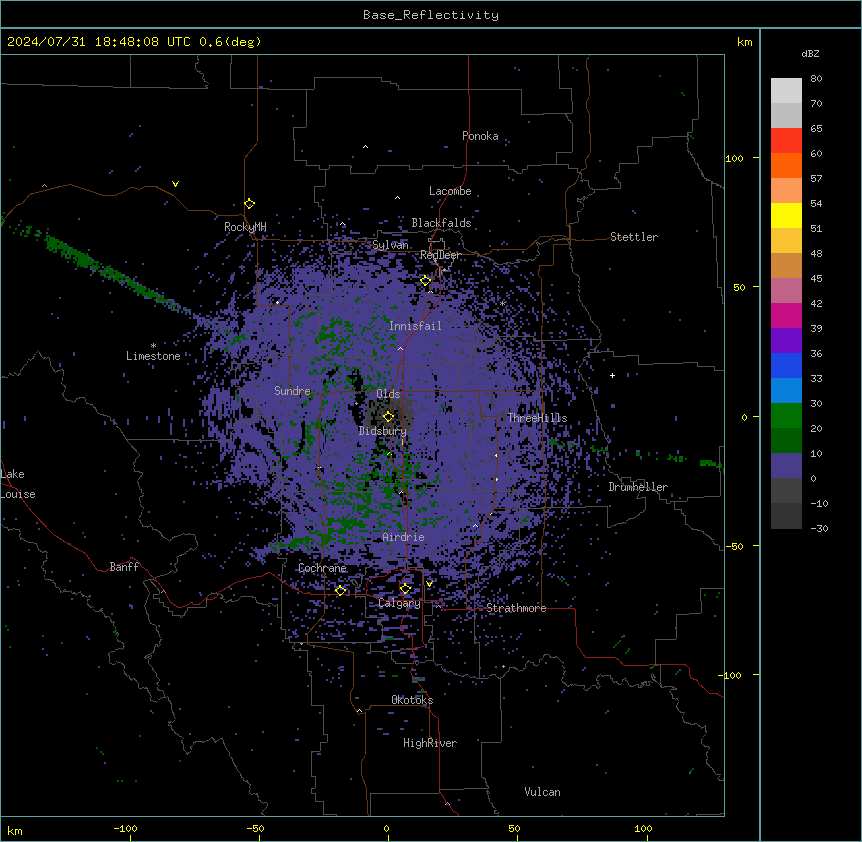The image size is (862, 842).
Task: Click the Limestone label
Action: coord(153,356)
